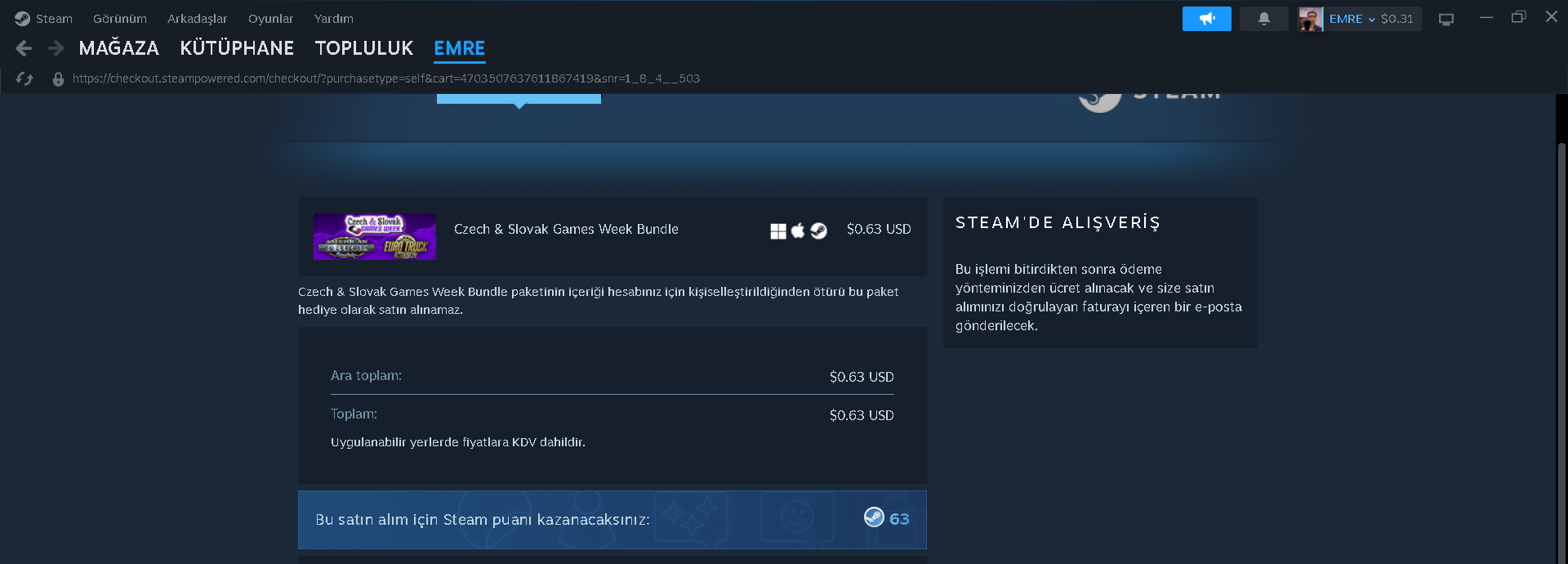Click the Toplam value $0.63 USD

862,415
